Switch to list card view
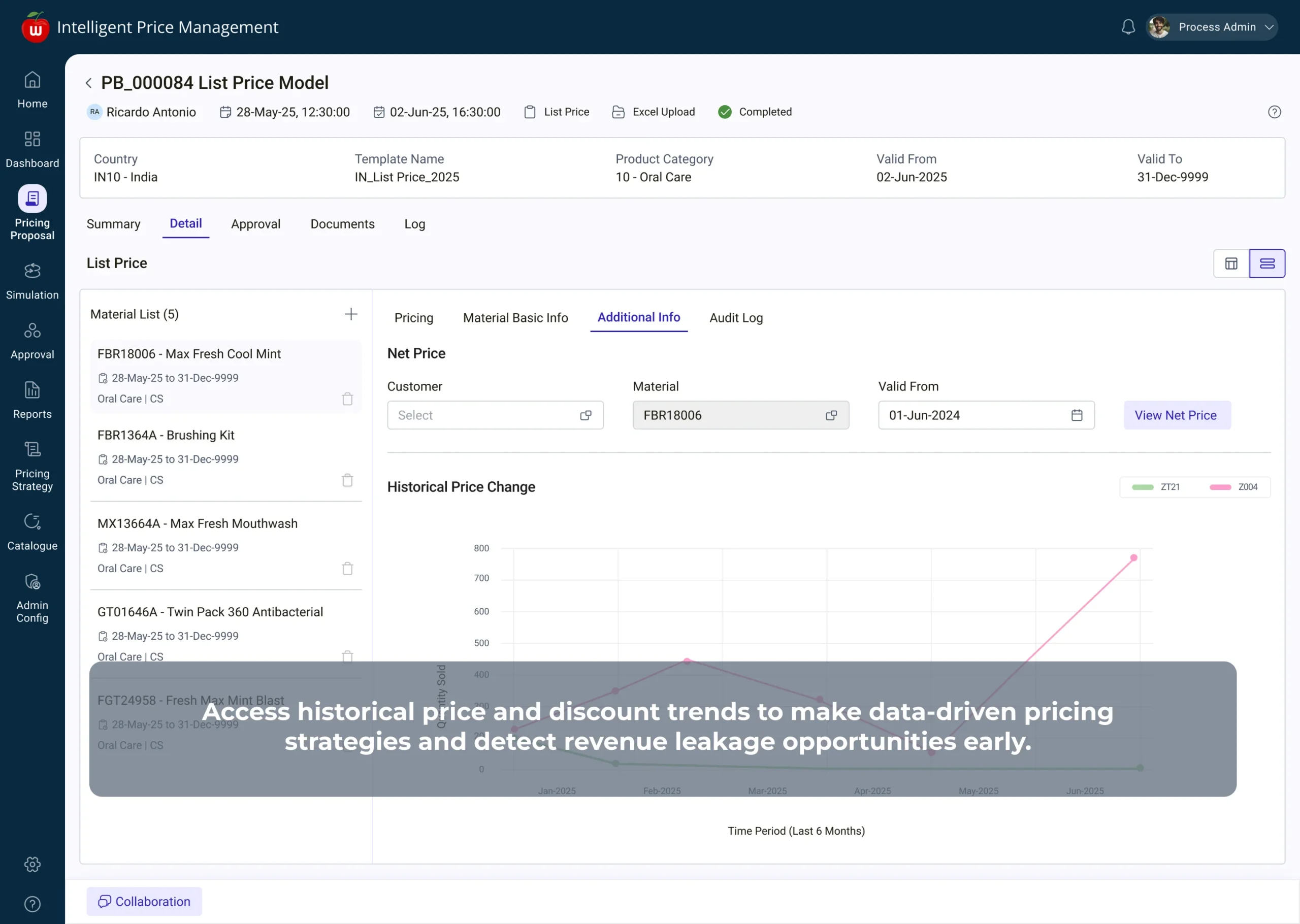 point(1266,263)
